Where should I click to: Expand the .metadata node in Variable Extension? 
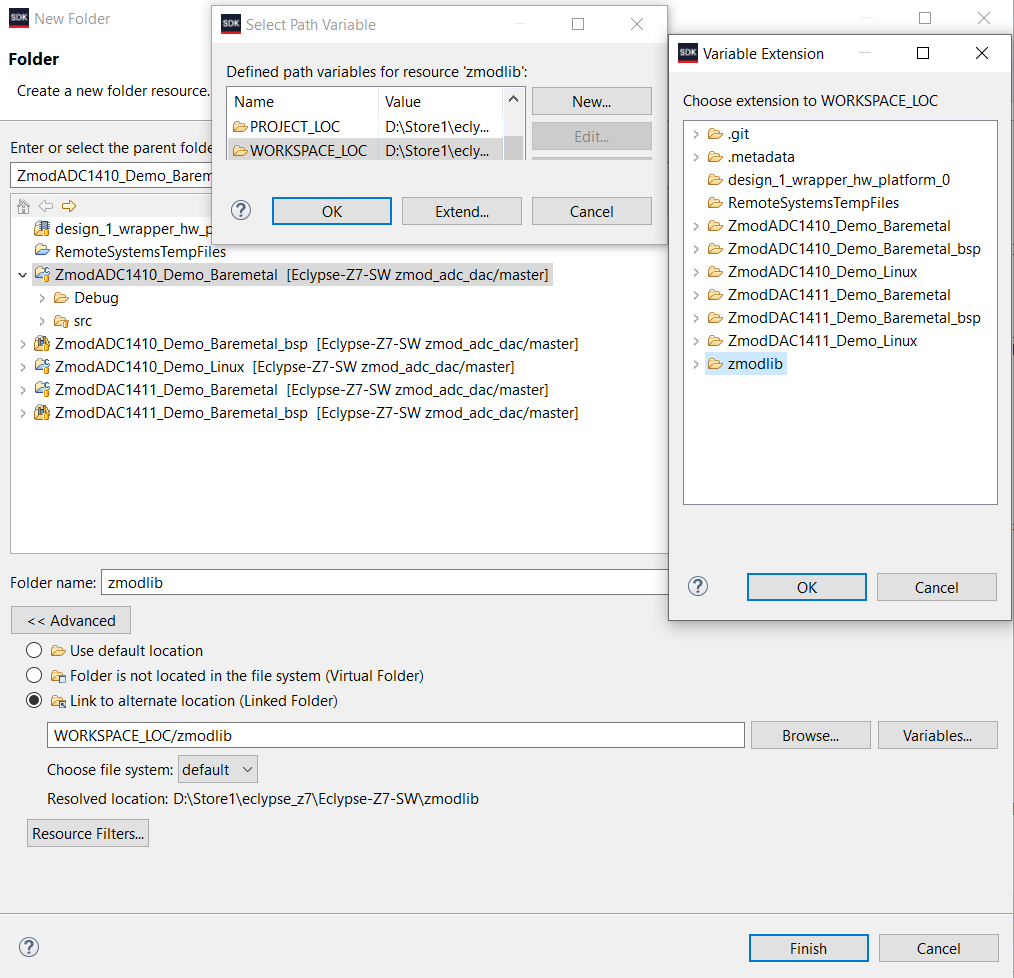pos(696,157)
